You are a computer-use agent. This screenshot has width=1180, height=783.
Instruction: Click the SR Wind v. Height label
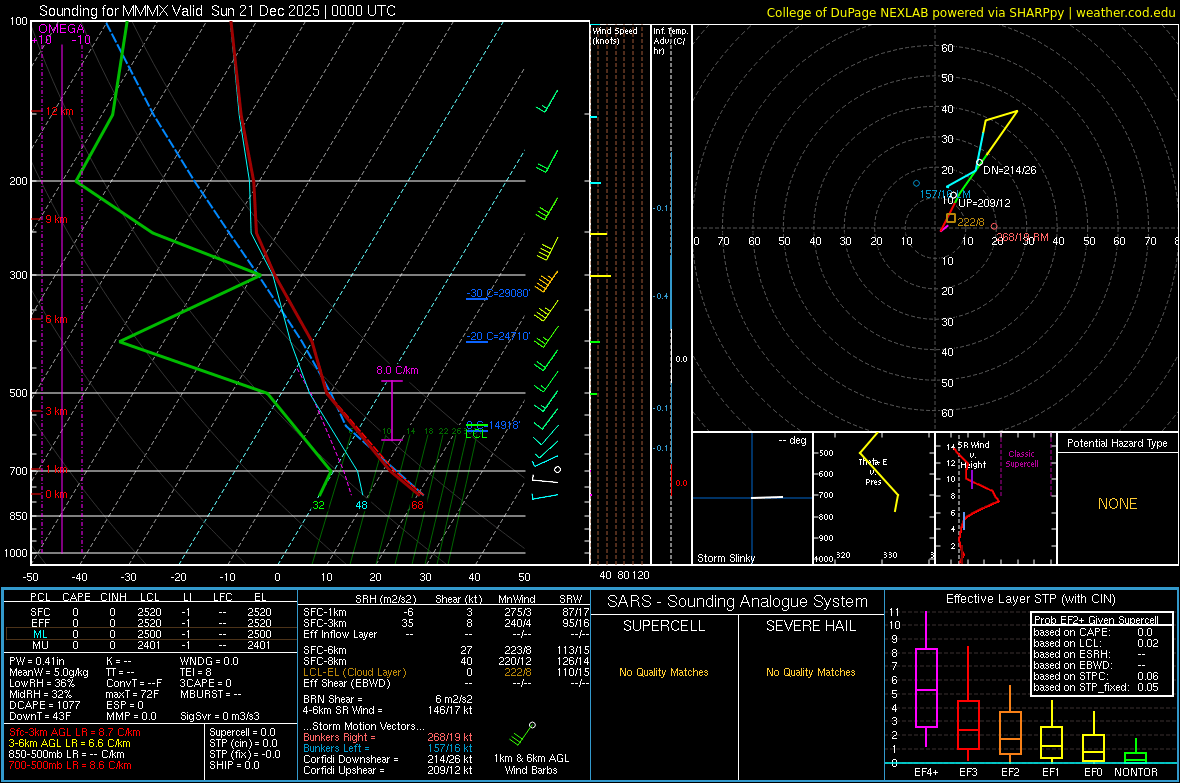974,455
